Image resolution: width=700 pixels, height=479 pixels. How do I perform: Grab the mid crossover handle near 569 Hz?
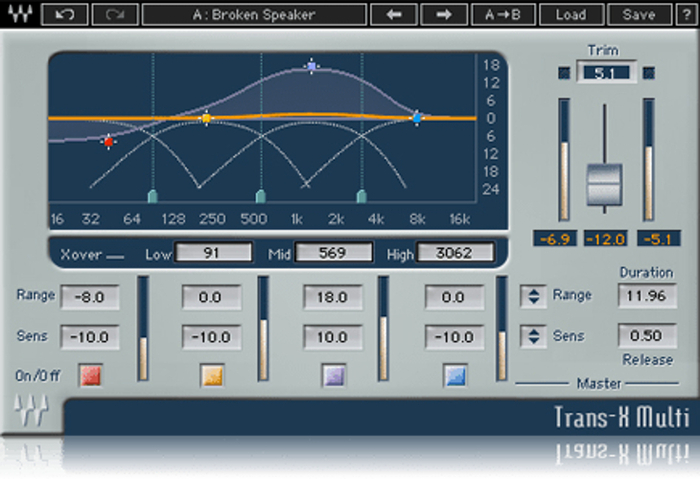click(x=261, y=196)
